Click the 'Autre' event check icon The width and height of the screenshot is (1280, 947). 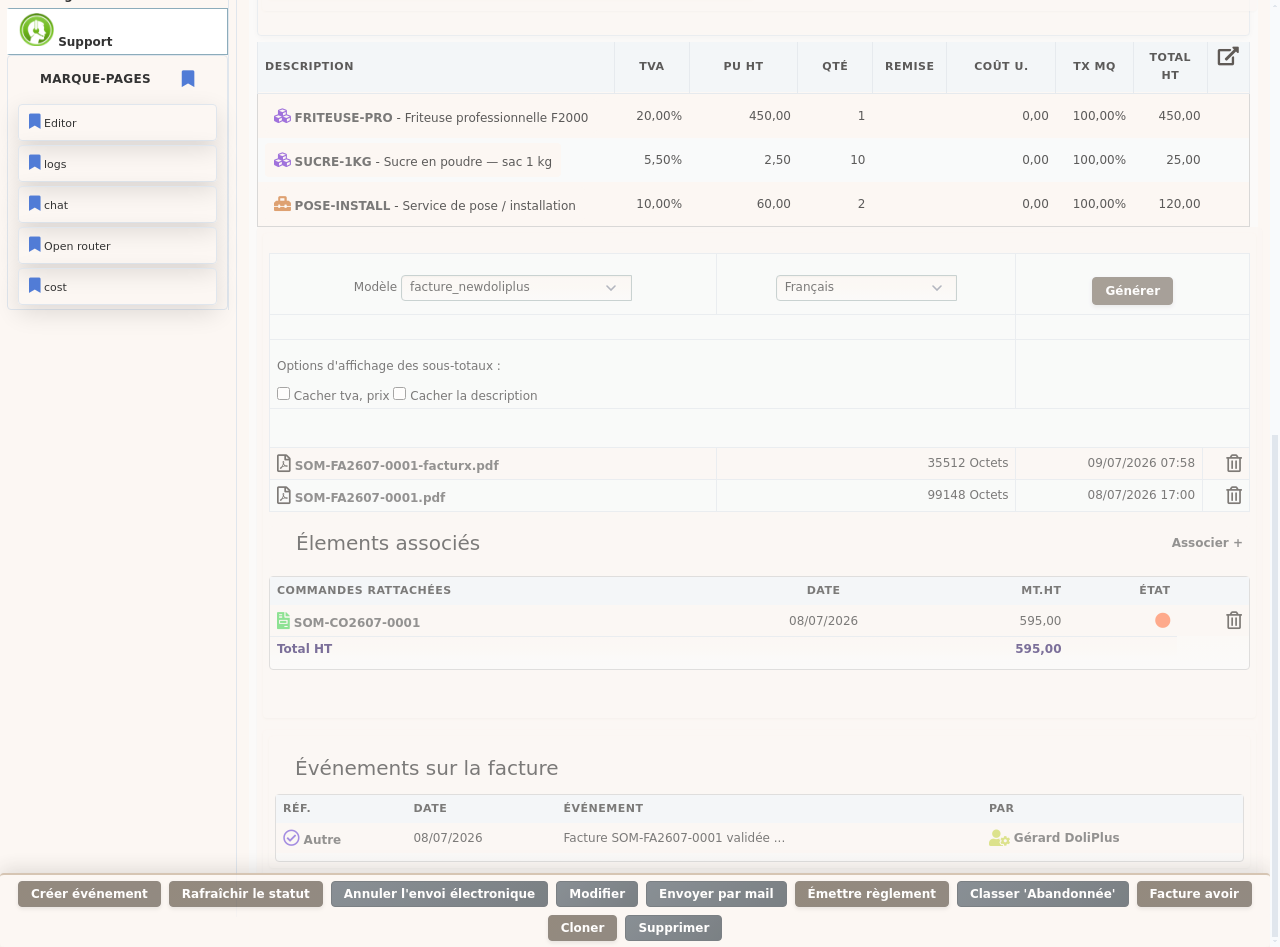(x=291, y=838)
